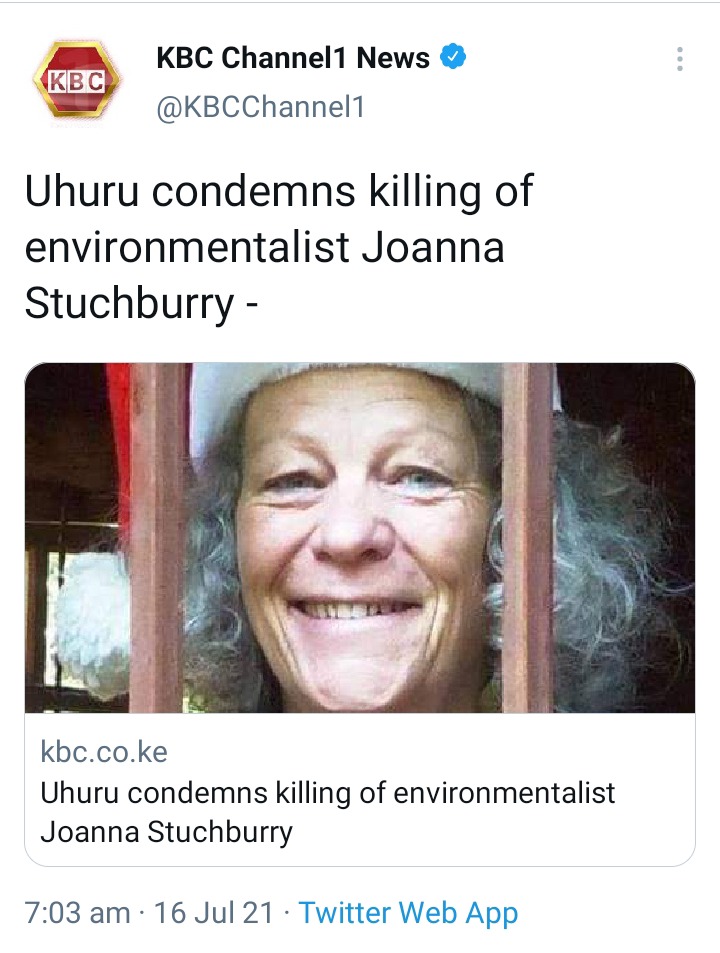Screen dimensions: 720x953
Task: Open the Twitter Web App source link
Action: point(408,912)
